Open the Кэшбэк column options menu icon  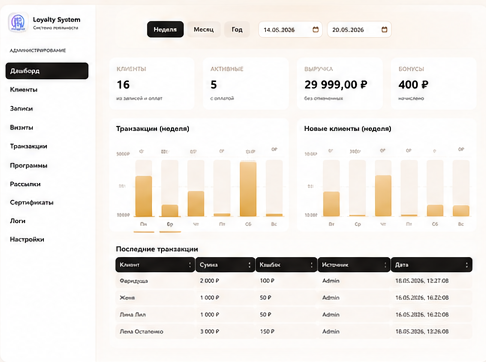click(311, 265)
